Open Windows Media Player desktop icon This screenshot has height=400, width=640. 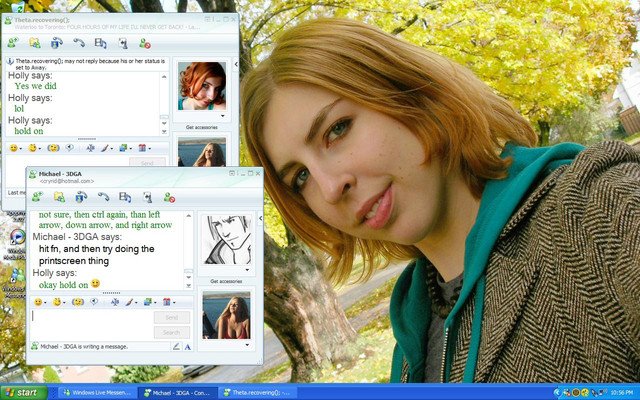coord(17,243)
